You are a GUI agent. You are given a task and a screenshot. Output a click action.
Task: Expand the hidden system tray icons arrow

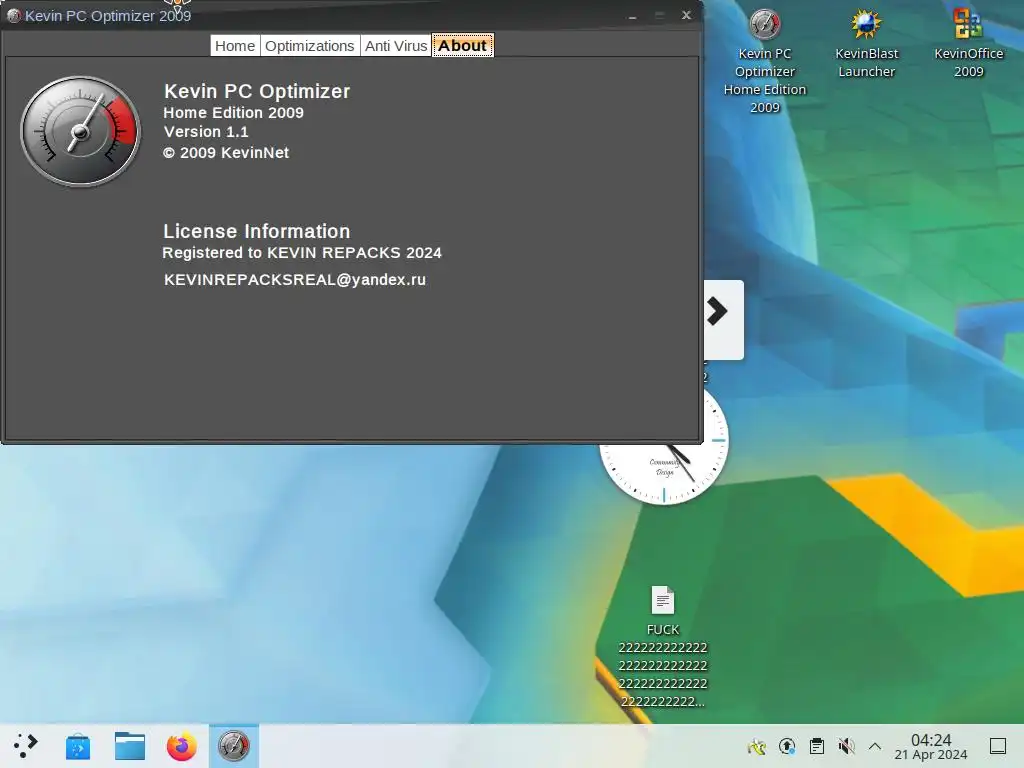pos(875,746)
